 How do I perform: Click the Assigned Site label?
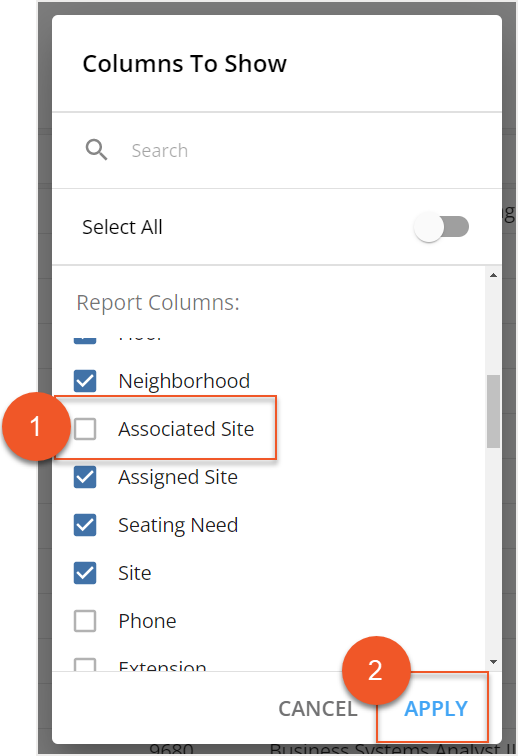click(178, 477)
